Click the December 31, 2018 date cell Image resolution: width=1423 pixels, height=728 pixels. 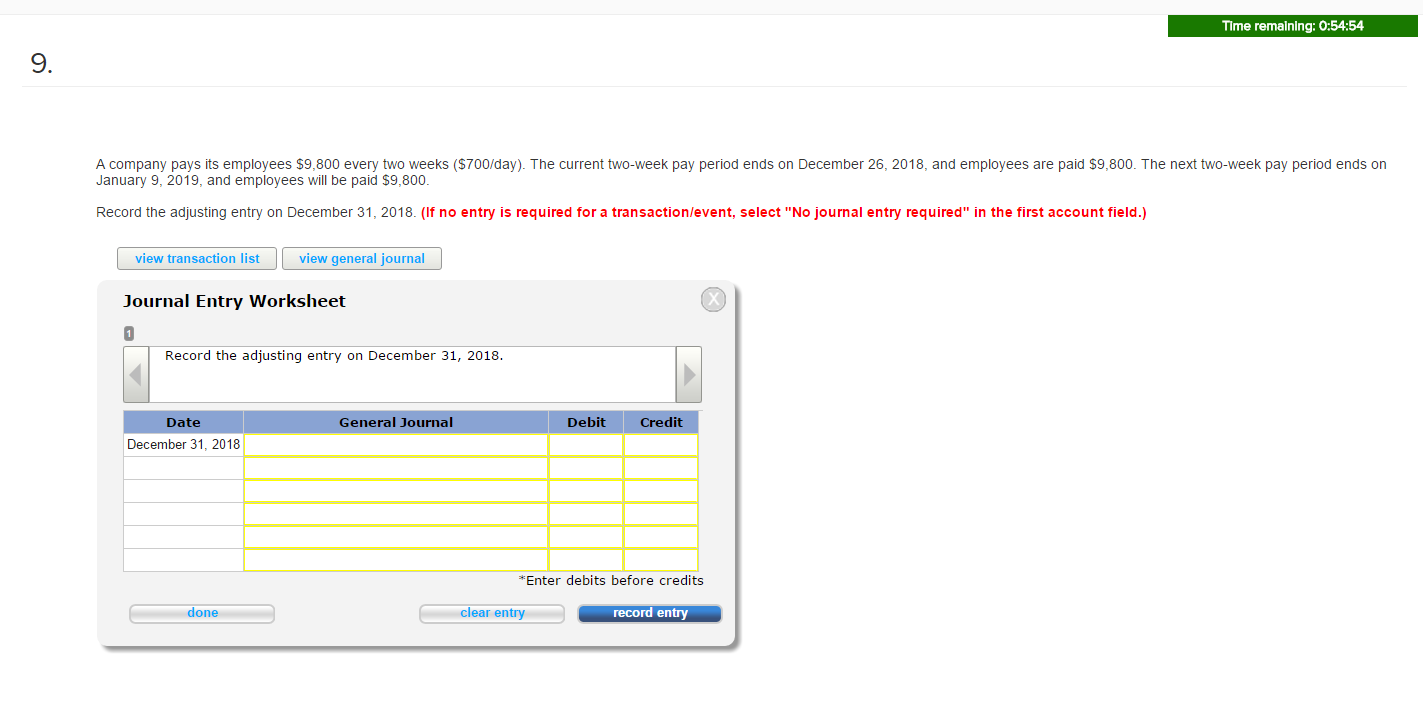pos(183,445)
